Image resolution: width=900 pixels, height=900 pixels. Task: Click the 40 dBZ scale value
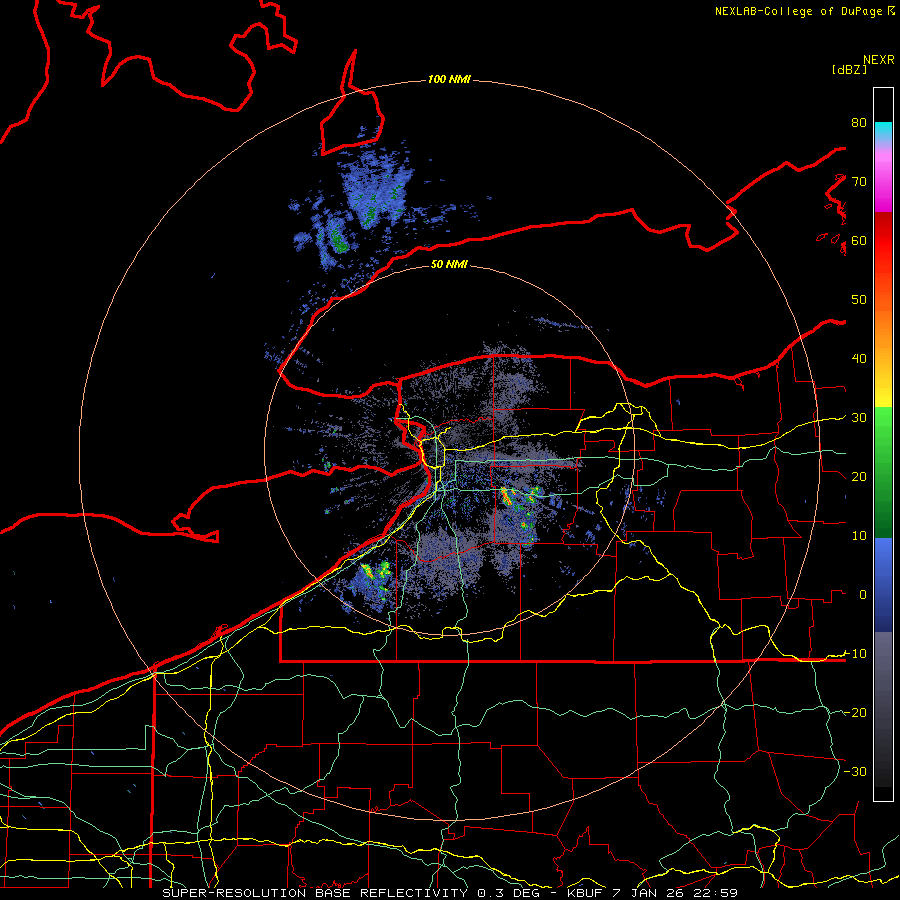(x=859, y=359)
